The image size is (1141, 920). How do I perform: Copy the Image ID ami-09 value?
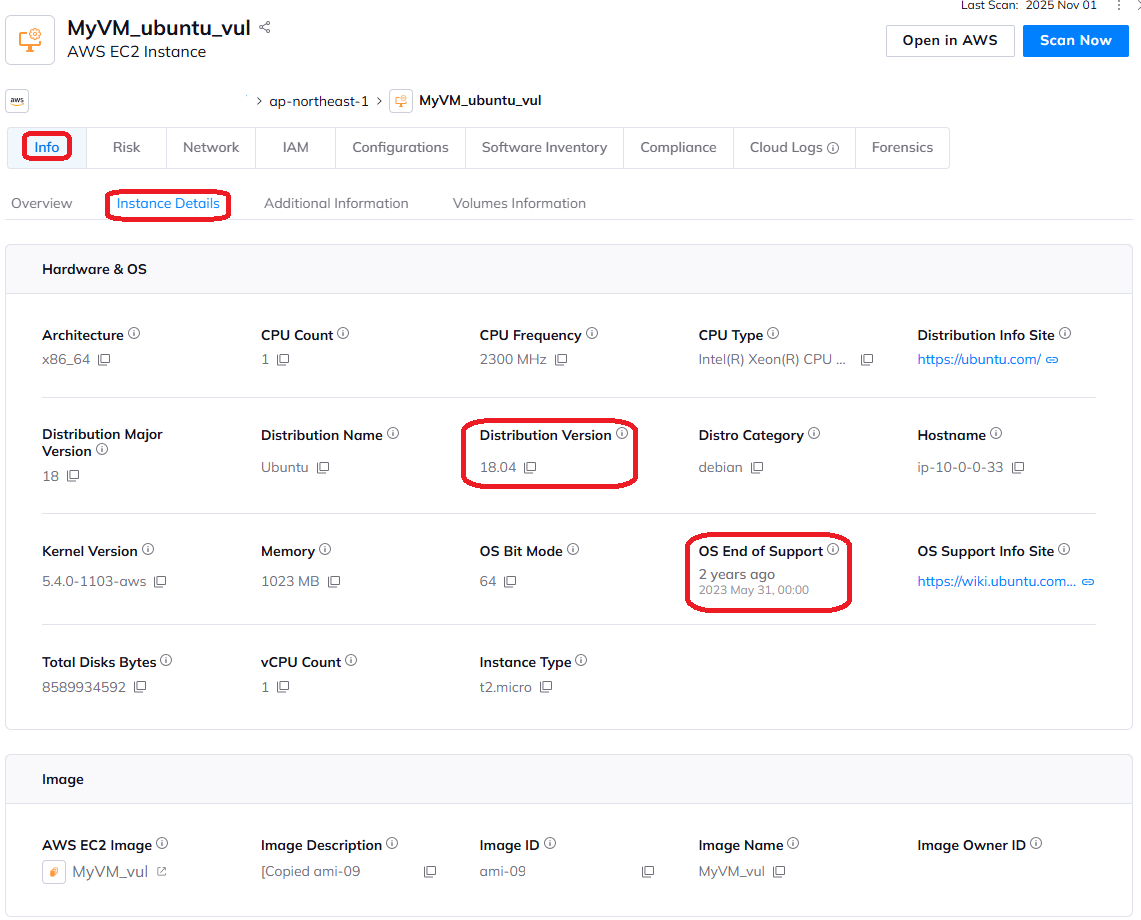[648, 872]
